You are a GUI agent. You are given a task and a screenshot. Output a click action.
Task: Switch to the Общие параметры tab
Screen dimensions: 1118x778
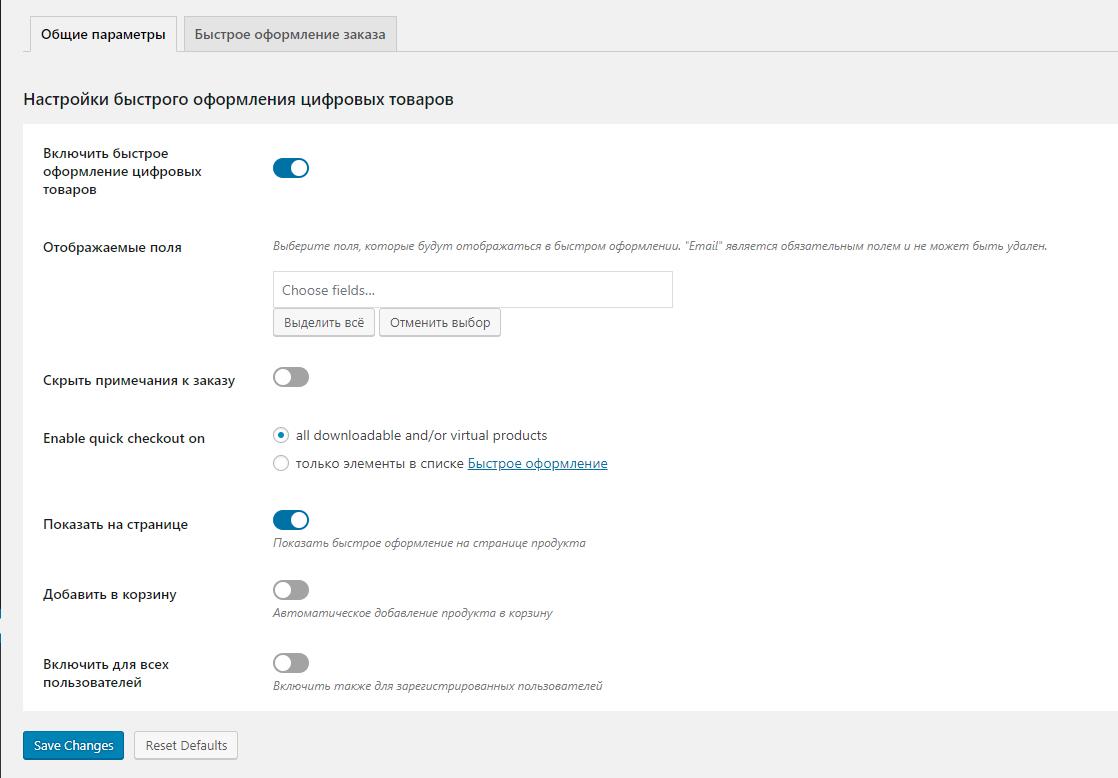[102, 34]
